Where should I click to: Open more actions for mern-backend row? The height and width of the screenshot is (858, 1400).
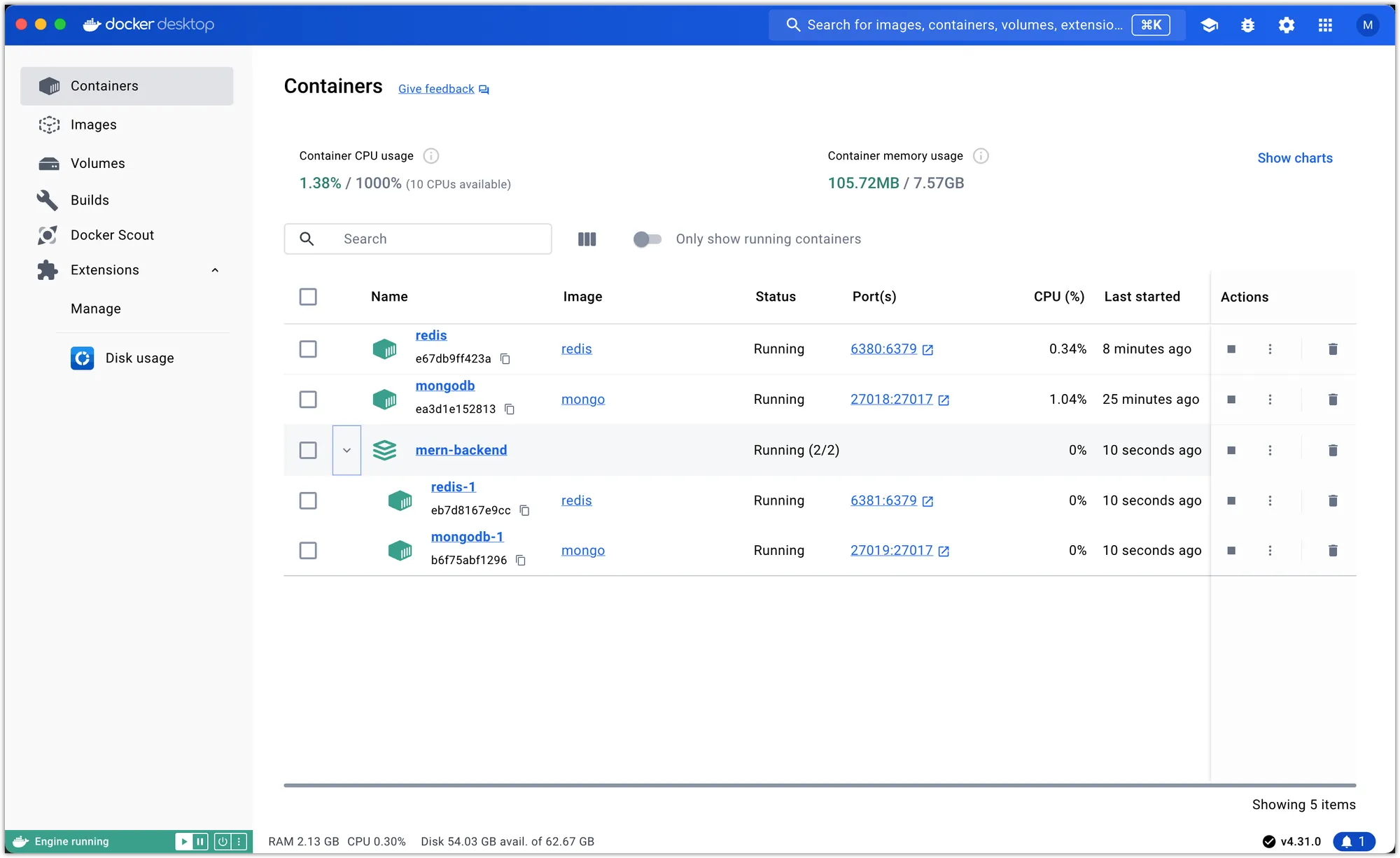[x=1270, y=451]
